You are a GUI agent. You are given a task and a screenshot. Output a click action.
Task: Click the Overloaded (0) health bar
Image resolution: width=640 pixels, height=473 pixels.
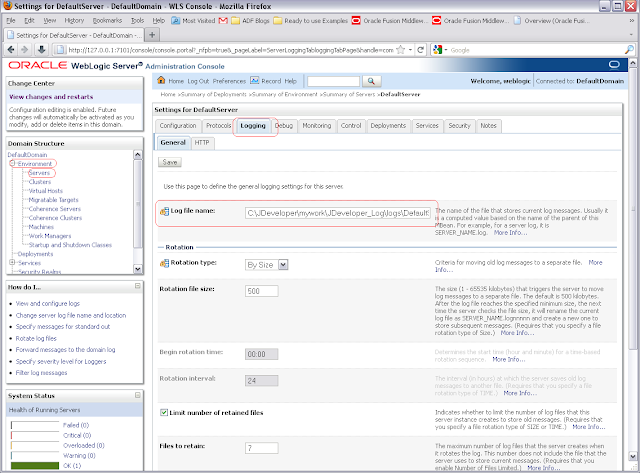[35, 445]
